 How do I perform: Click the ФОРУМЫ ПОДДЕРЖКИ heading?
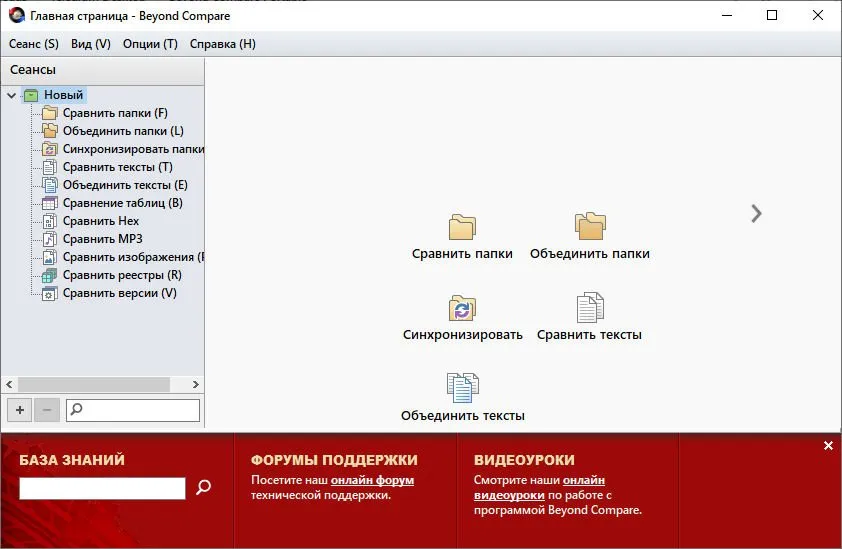click(x=334, y=460)
